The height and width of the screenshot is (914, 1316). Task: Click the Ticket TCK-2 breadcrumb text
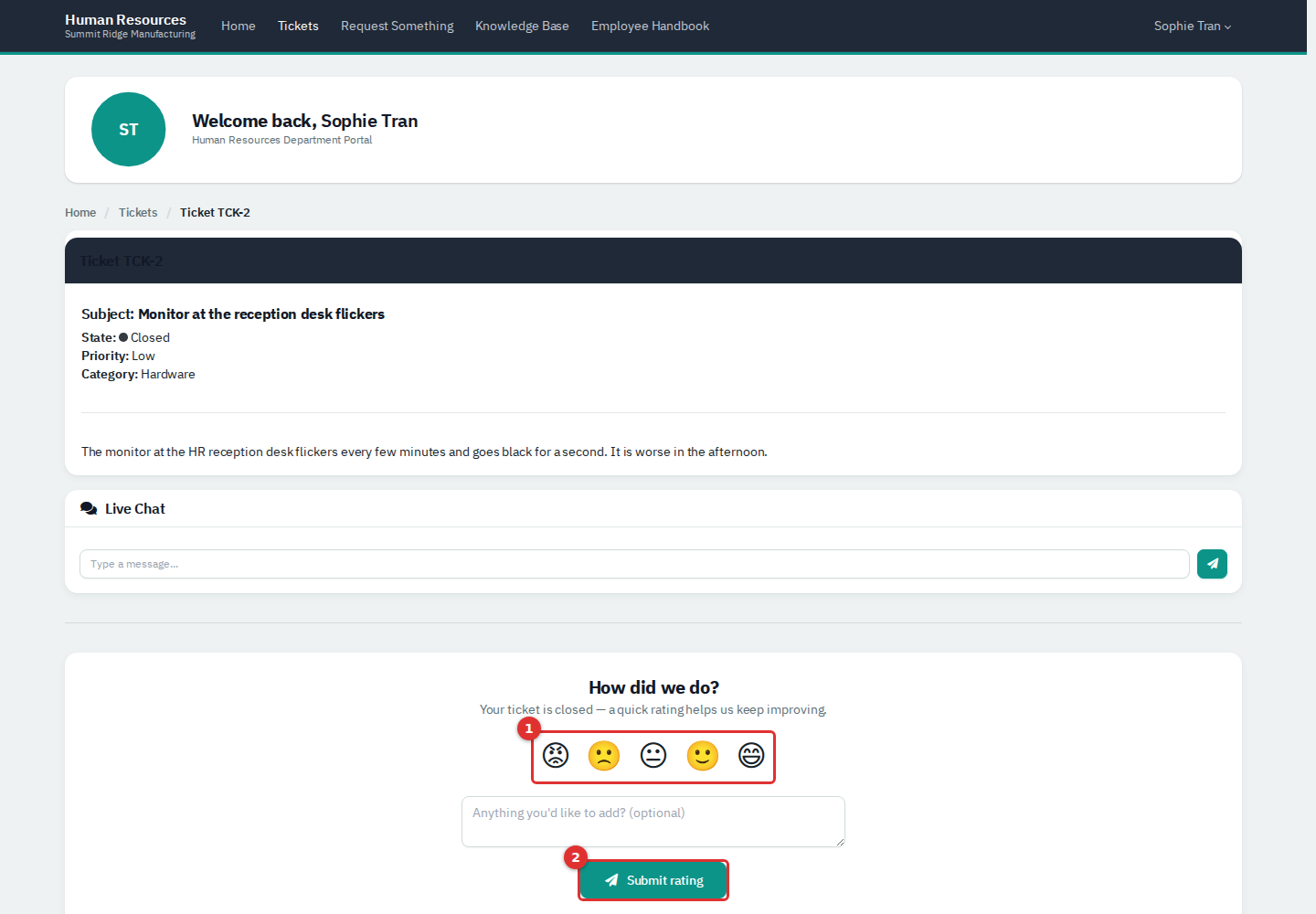215,212
